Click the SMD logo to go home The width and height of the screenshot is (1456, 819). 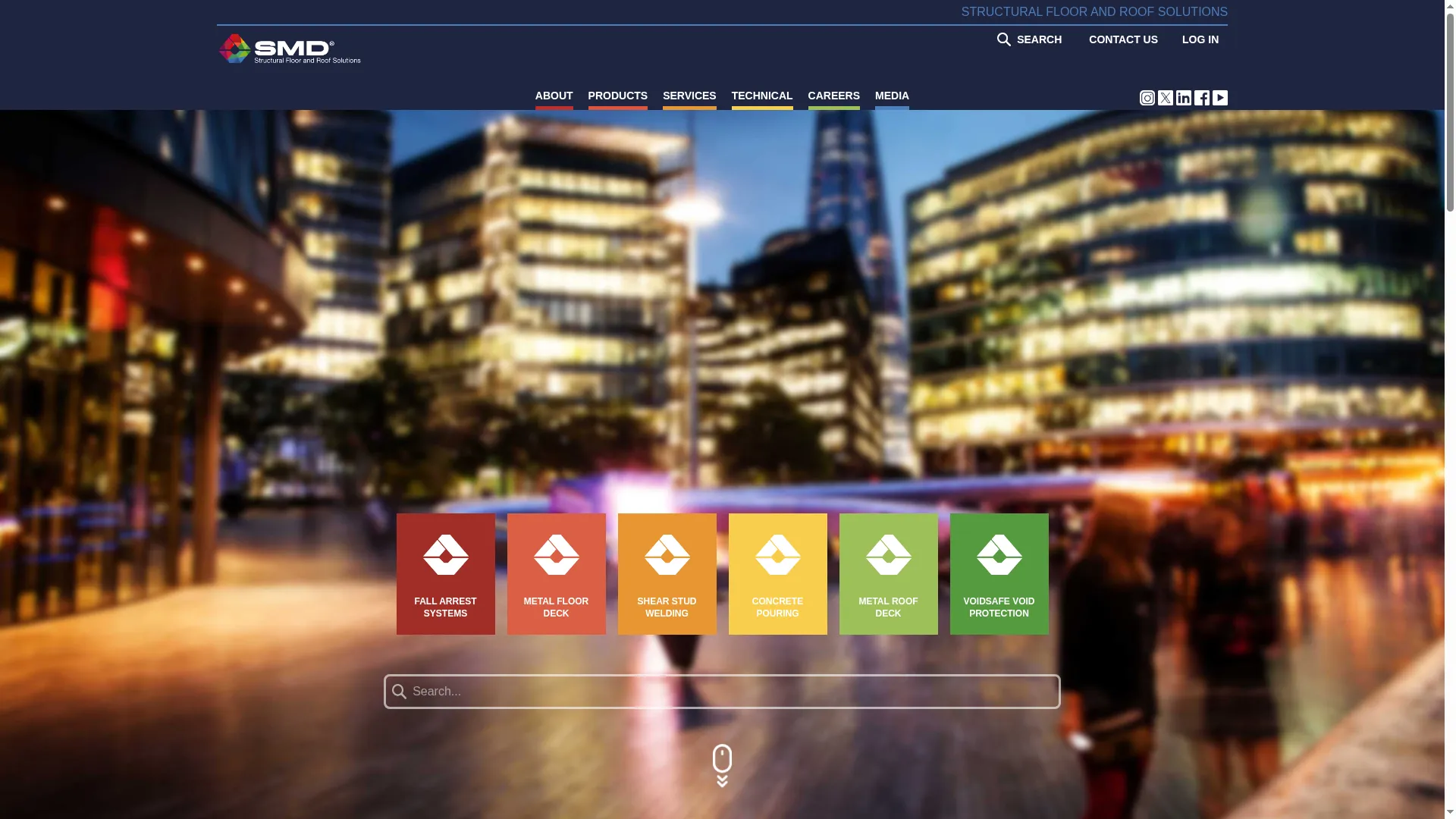pyautogui.click(x=290, y=49)
